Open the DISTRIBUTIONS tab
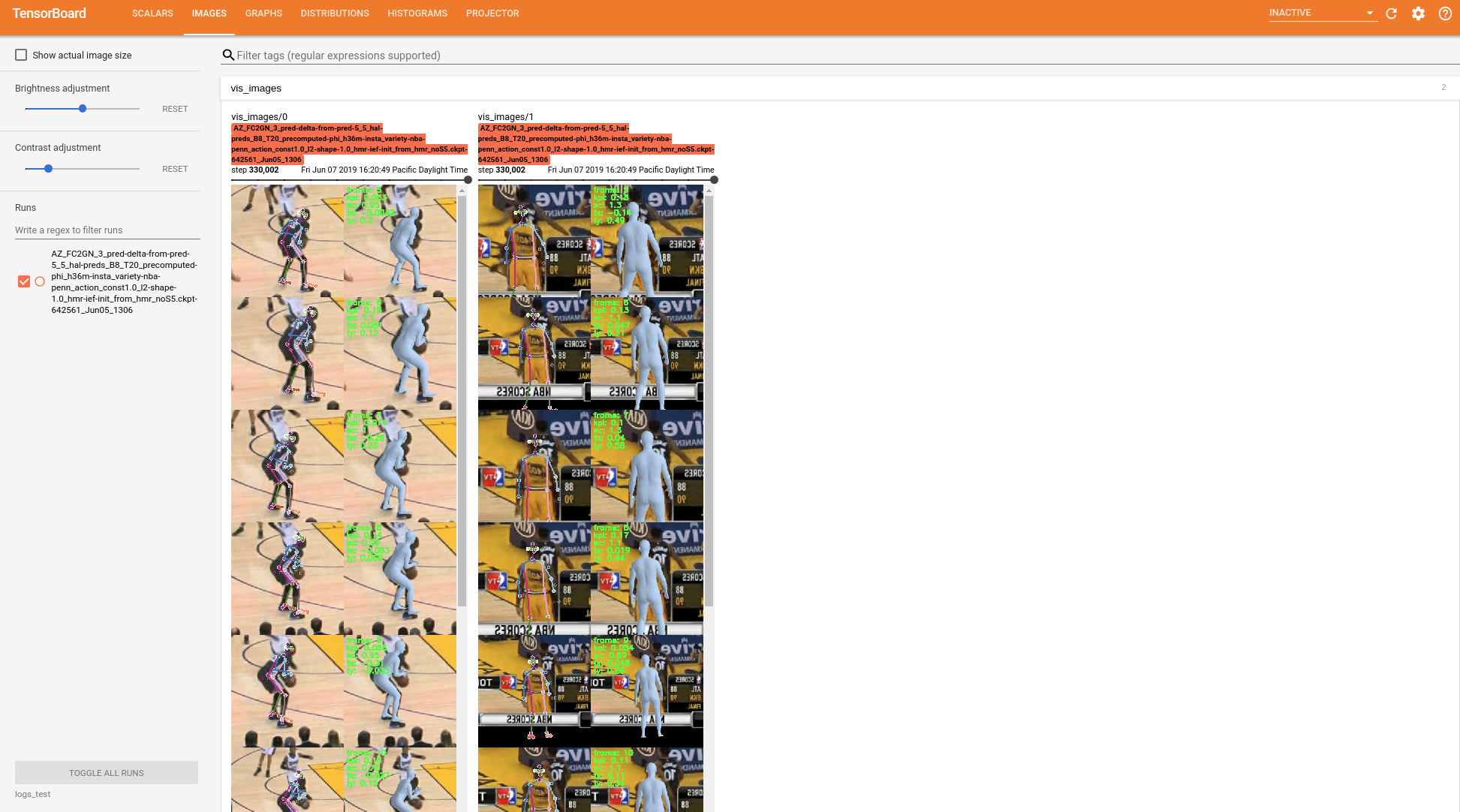Viewport: 1460px width, 812px height. [x=335, y=14]
